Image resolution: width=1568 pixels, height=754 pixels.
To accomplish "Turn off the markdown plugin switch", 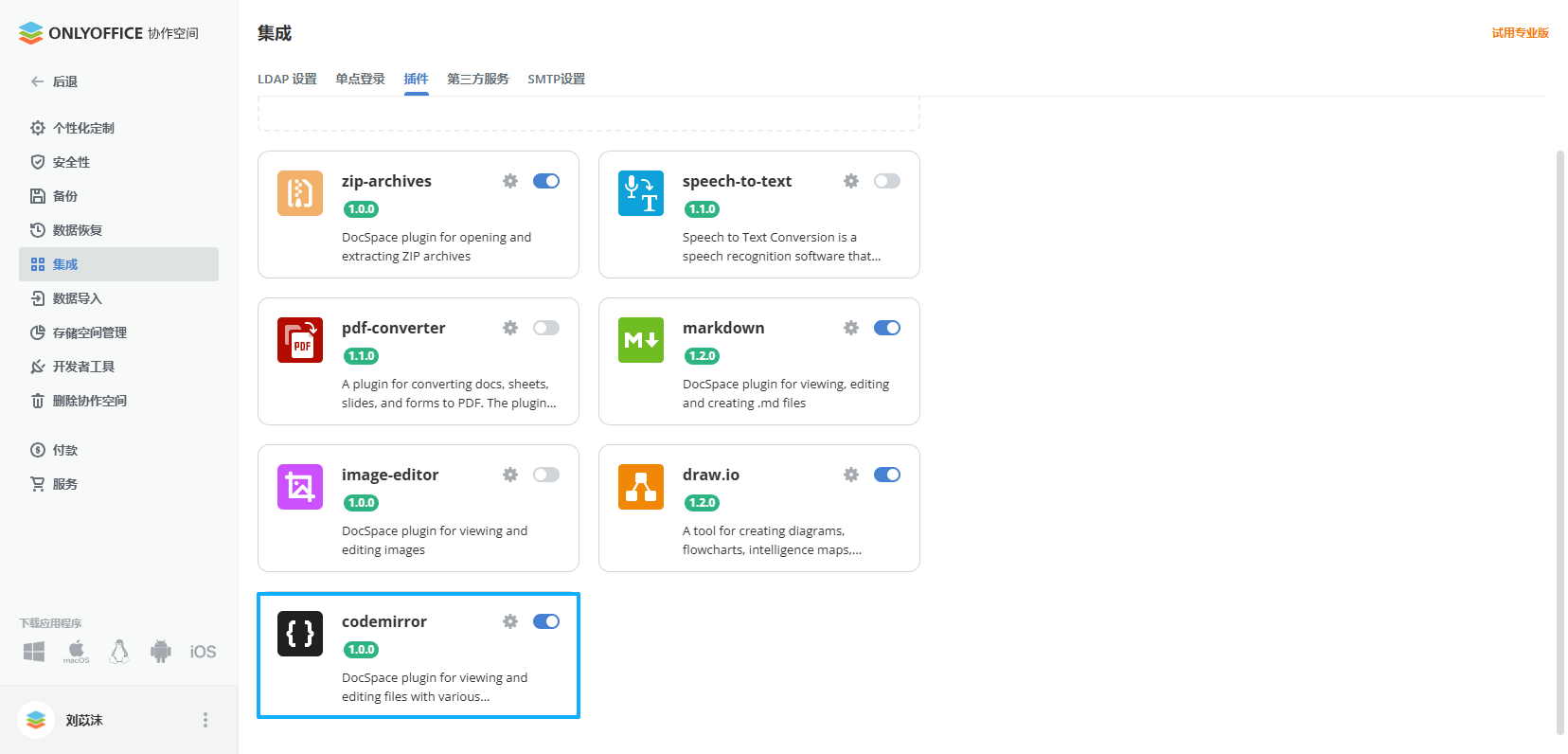I will (x=887, y=328).
